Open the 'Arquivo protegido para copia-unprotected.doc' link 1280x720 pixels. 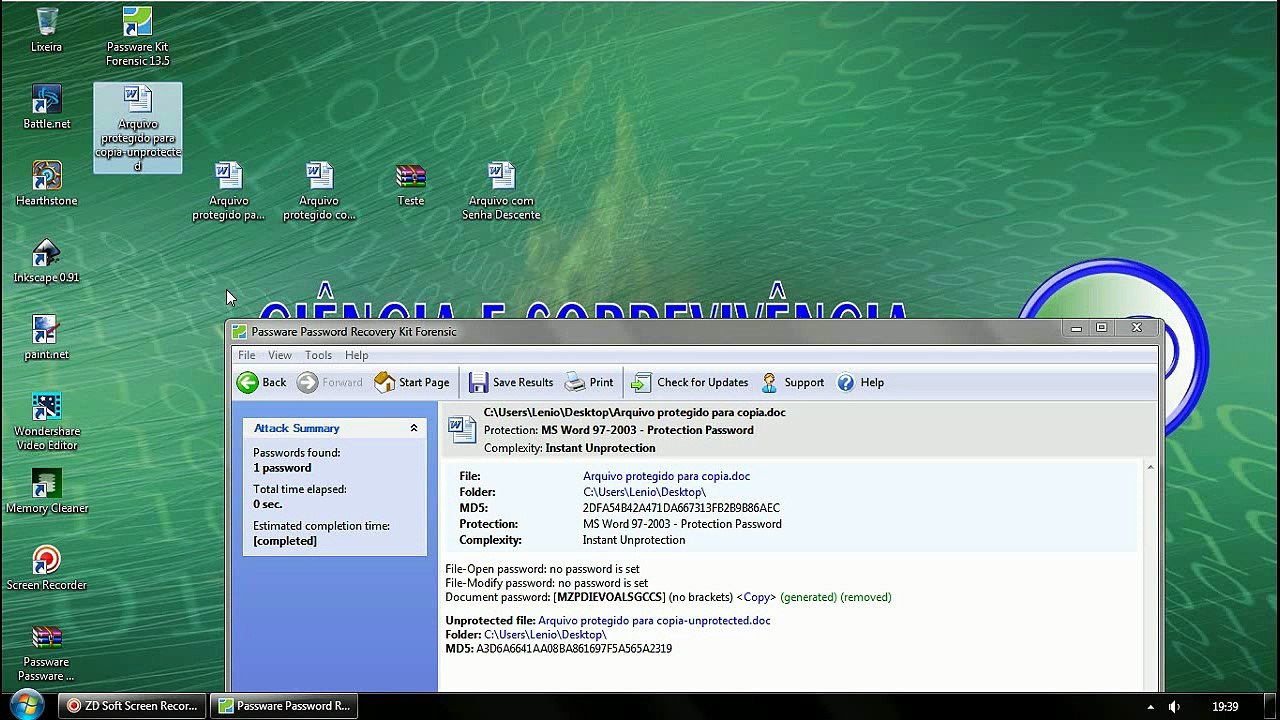click(x=654, y=620)
